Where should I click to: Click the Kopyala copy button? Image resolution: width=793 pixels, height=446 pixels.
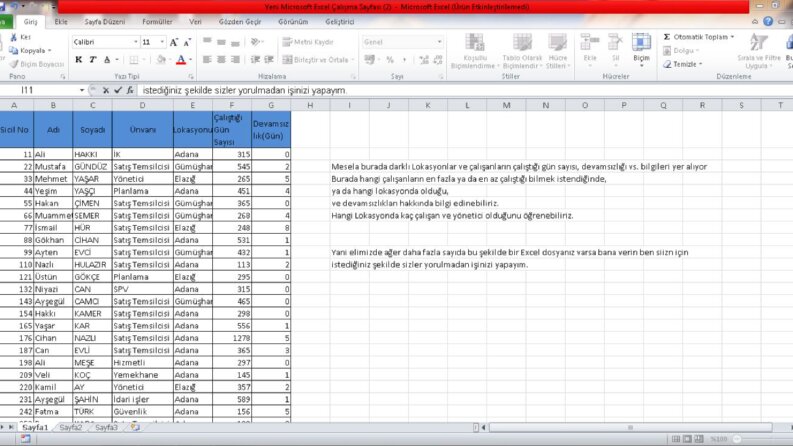(30, 51)
